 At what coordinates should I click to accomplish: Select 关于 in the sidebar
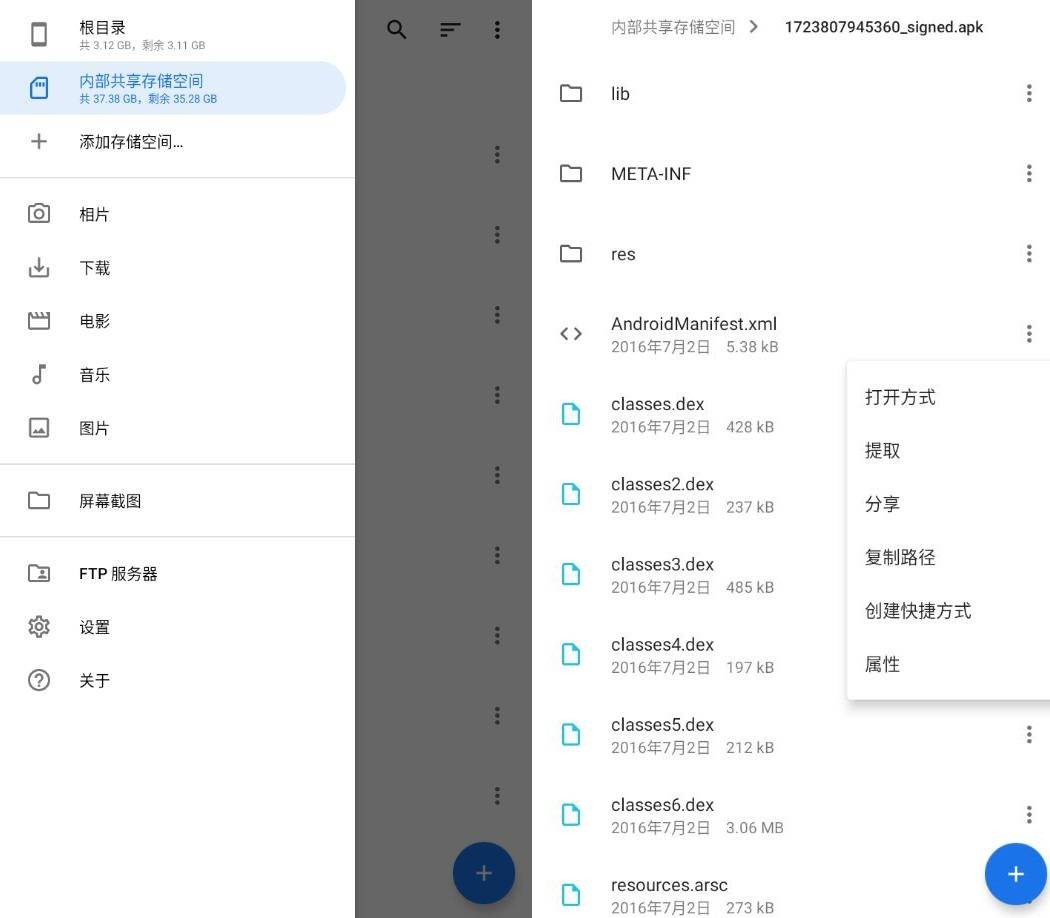(95, 681)
